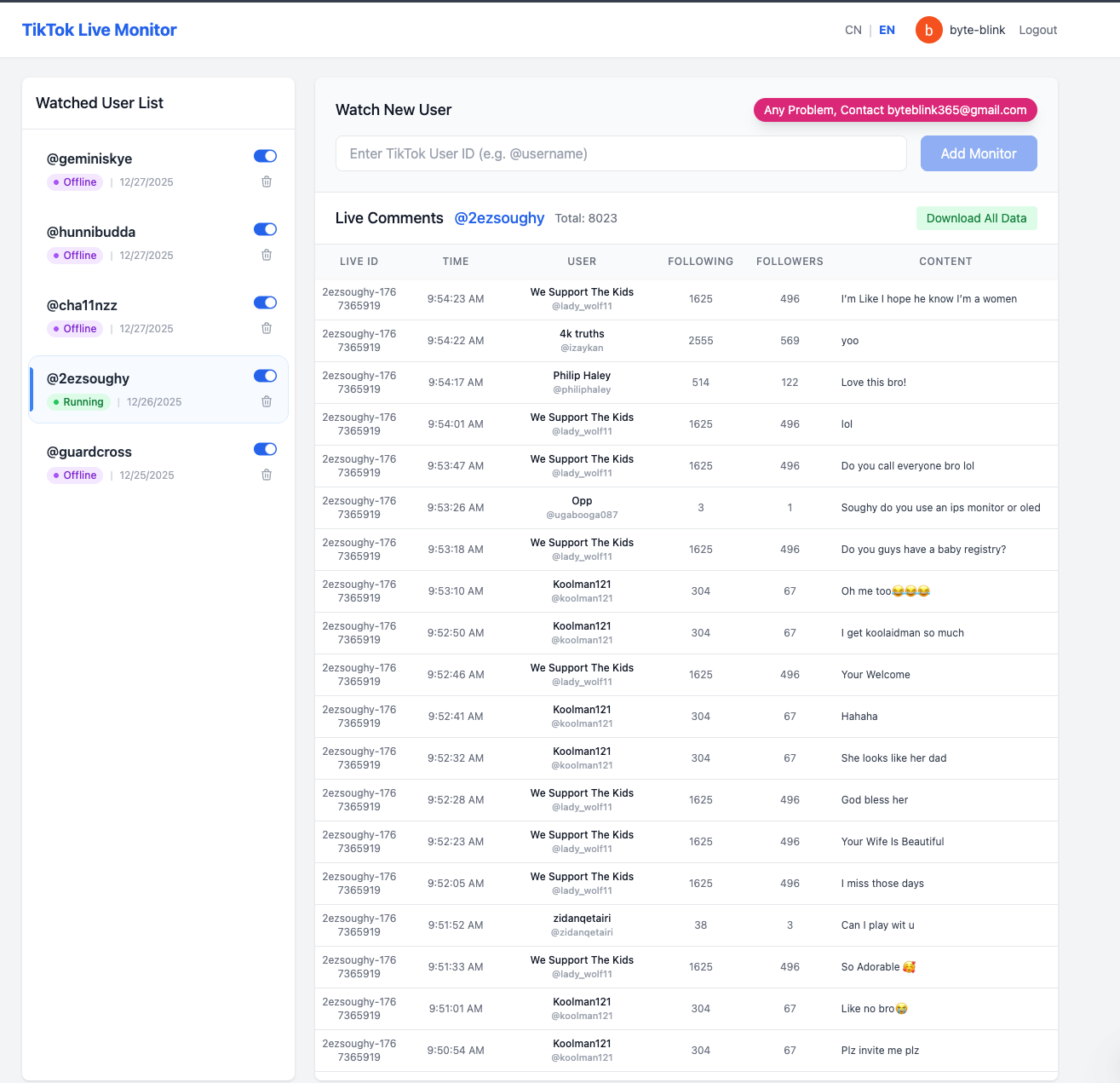Switch off monitoring for @guardcross
1120x1083 pixels.
(x=265, y=449)
